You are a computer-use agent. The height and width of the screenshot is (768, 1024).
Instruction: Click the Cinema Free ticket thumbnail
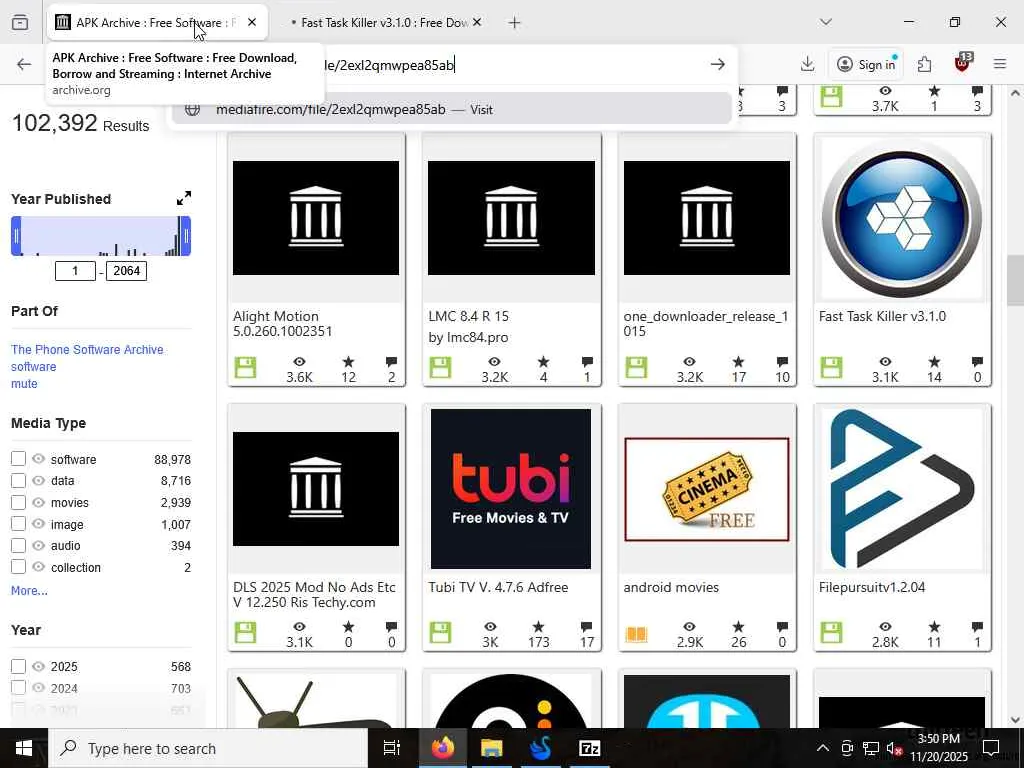(x=707, y=489)
